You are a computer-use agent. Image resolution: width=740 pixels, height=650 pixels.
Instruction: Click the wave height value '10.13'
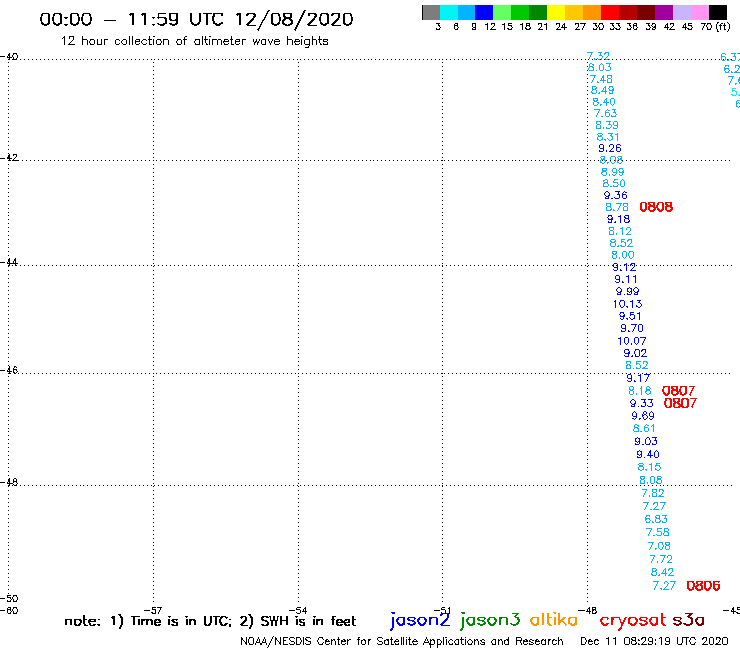627,304
